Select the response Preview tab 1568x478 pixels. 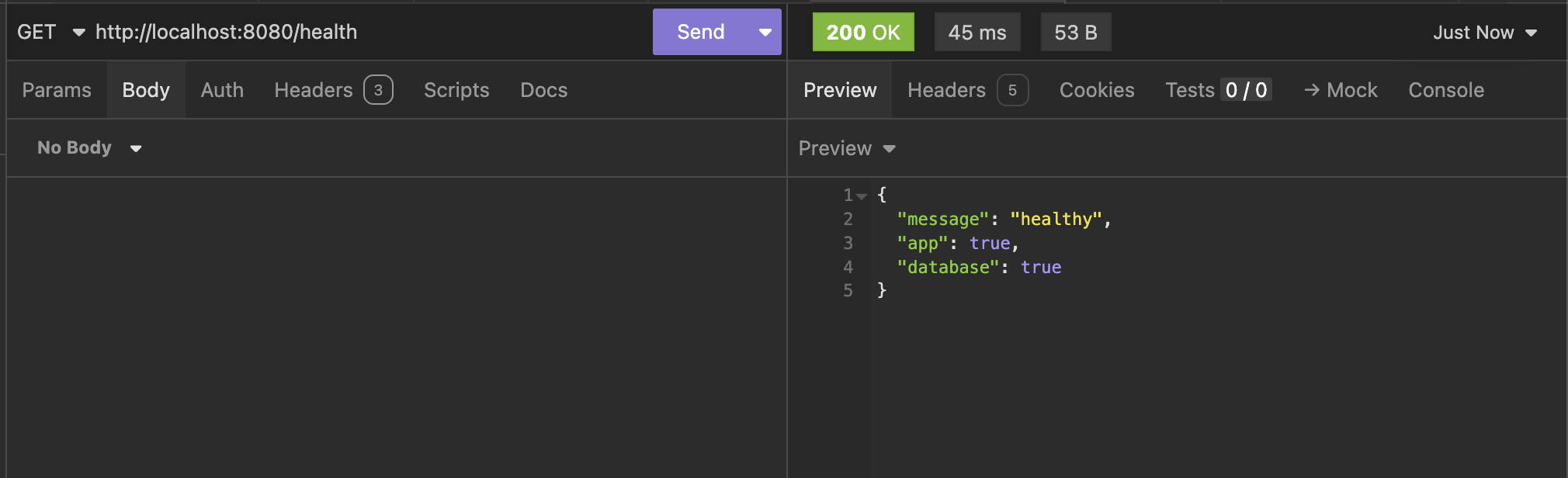pos(840,90)
